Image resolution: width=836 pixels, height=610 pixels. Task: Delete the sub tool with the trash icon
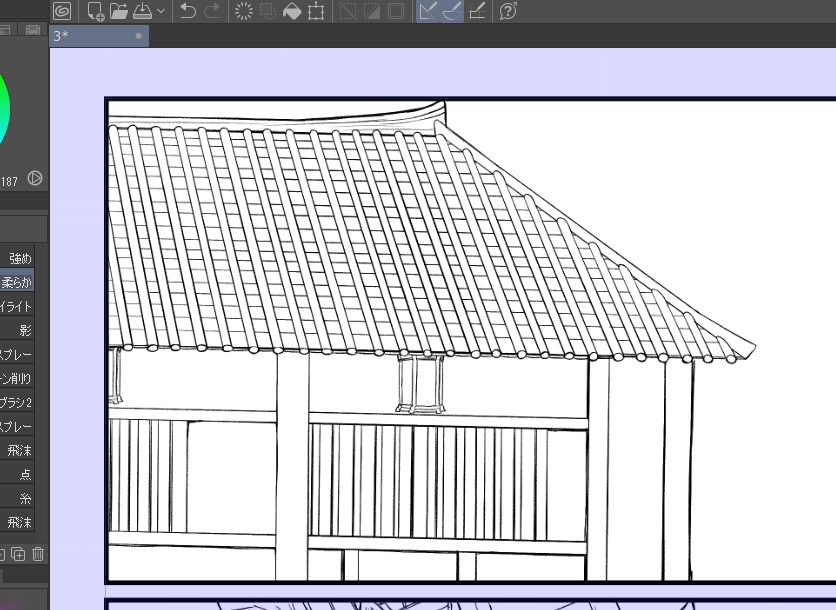pos(38,555)
